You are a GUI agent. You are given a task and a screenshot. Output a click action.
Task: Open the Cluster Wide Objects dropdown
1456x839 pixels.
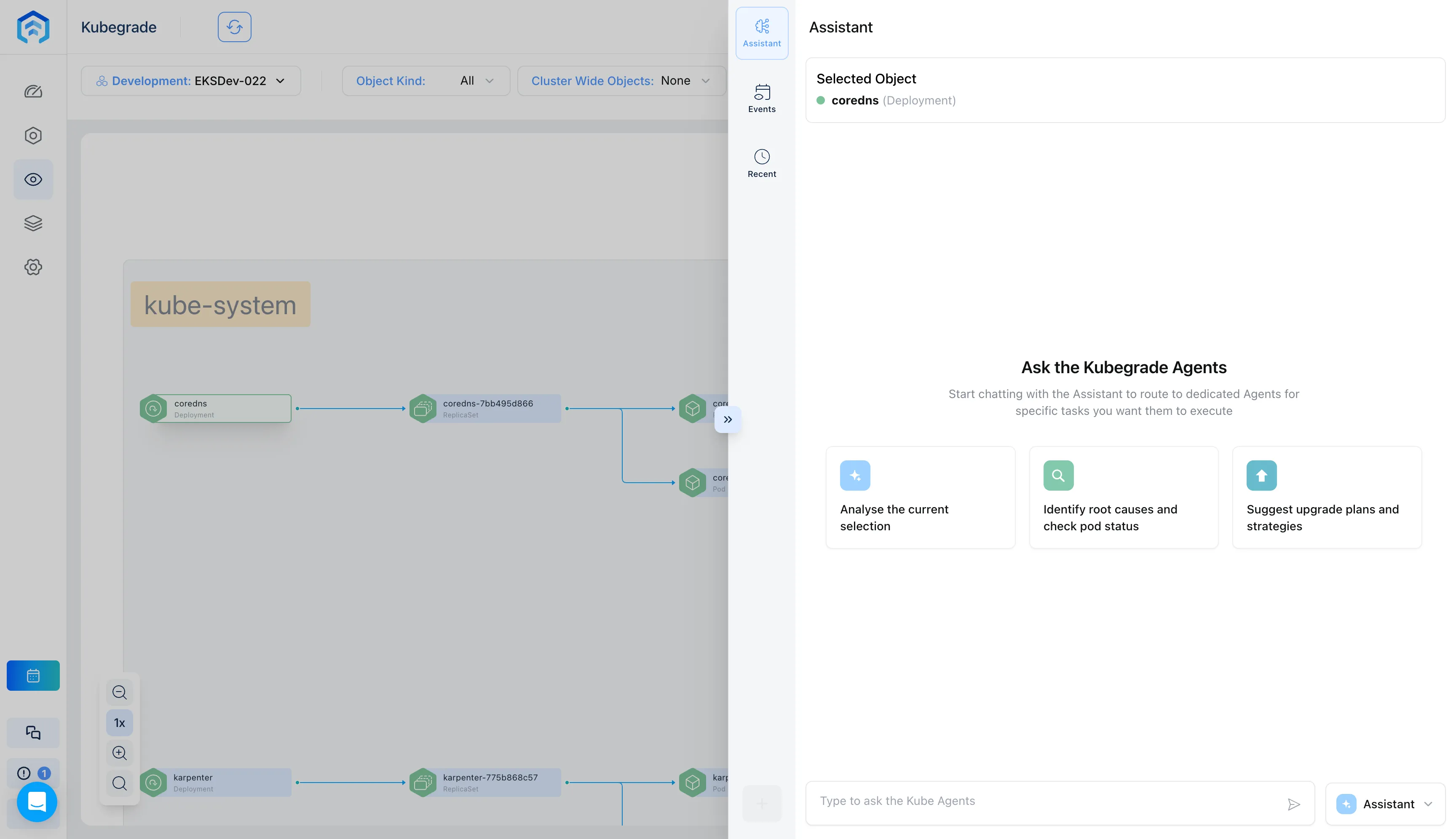[621, 81]
